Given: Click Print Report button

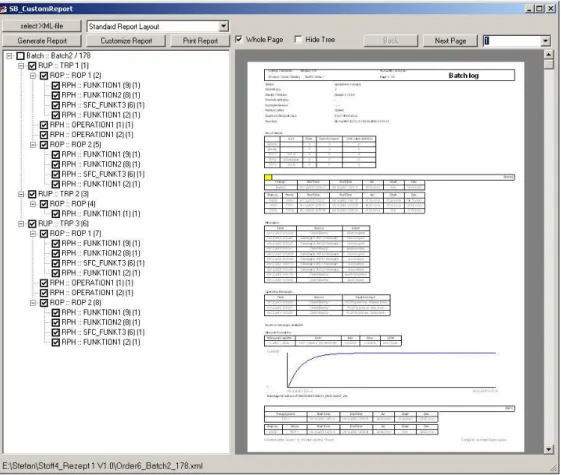Looking at the screenshot, I should point(200,41).
